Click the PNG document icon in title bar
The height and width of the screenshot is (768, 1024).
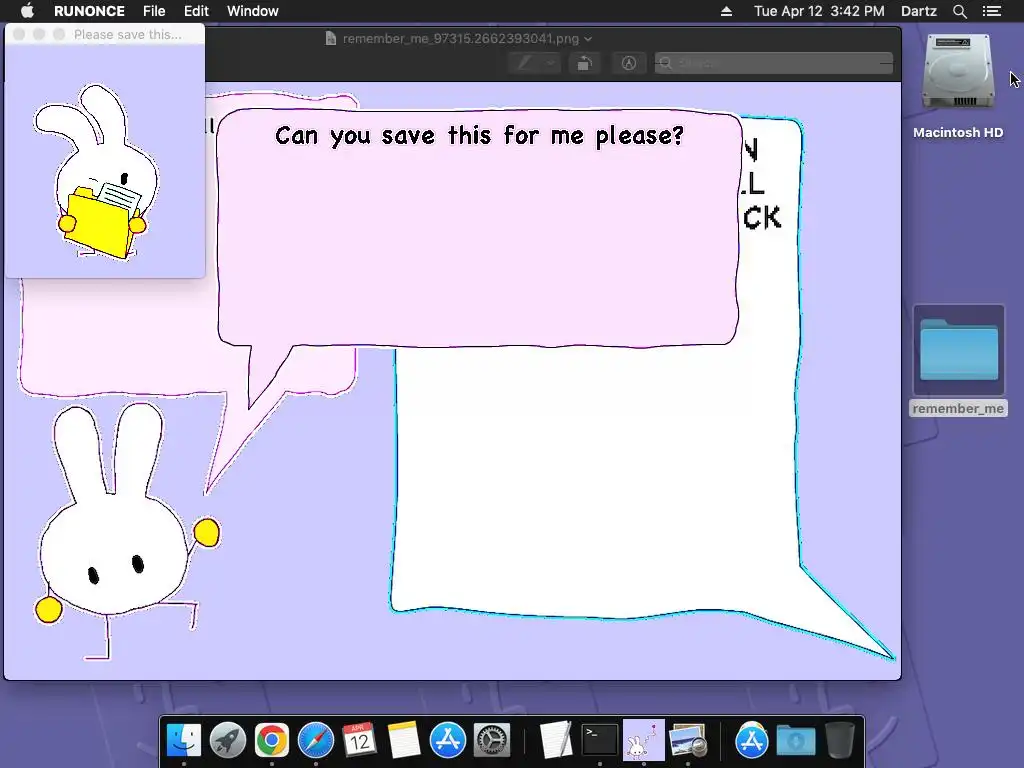(x=331, y=39)
